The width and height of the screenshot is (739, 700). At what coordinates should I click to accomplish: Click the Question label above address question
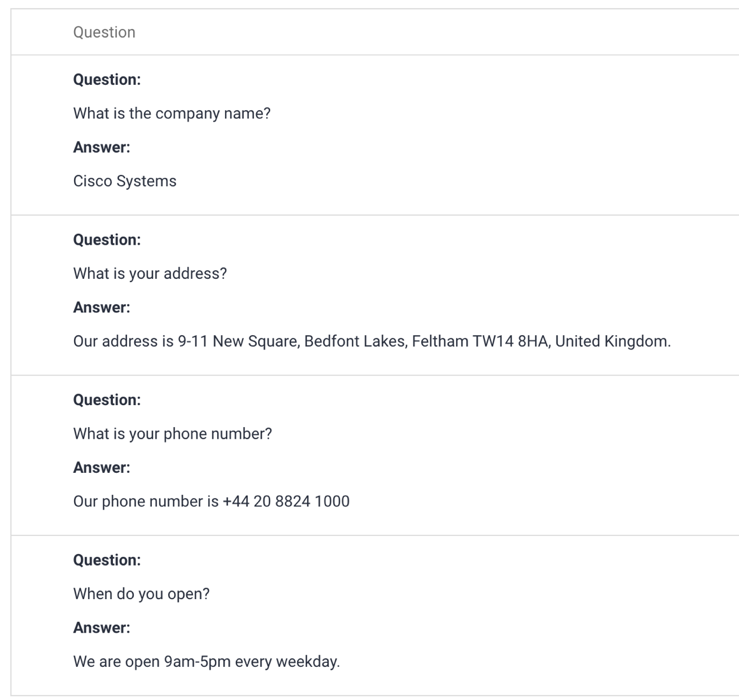(107, 240)
